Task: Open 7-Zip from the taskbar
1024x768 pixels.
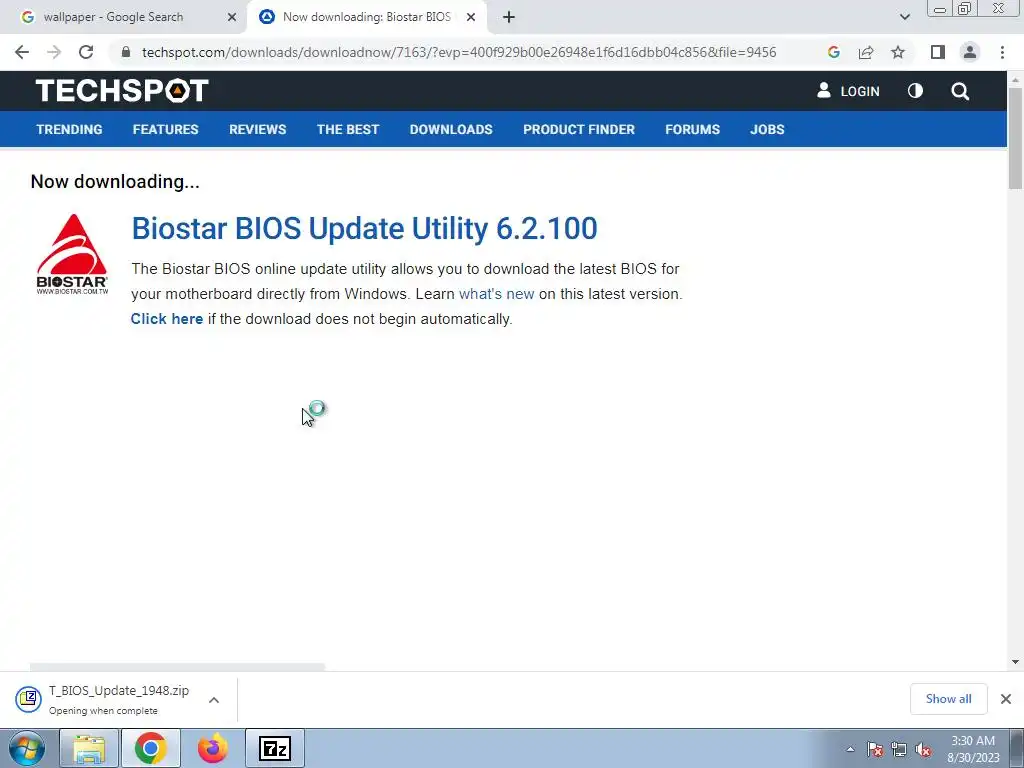Action: click(275, 748)
